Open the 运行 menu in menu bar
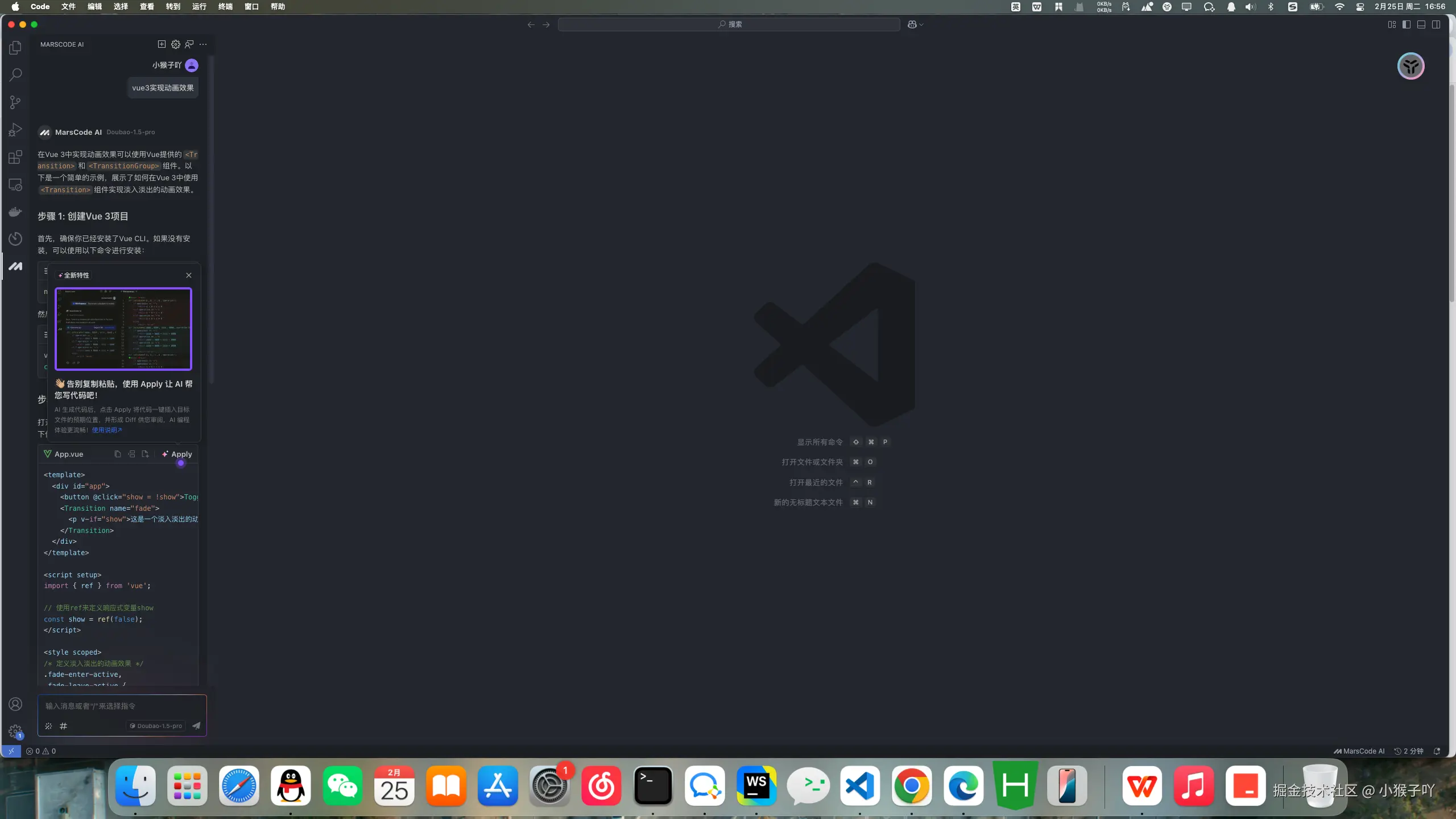This screenshot has height=819, width=1456. (199, 7)
